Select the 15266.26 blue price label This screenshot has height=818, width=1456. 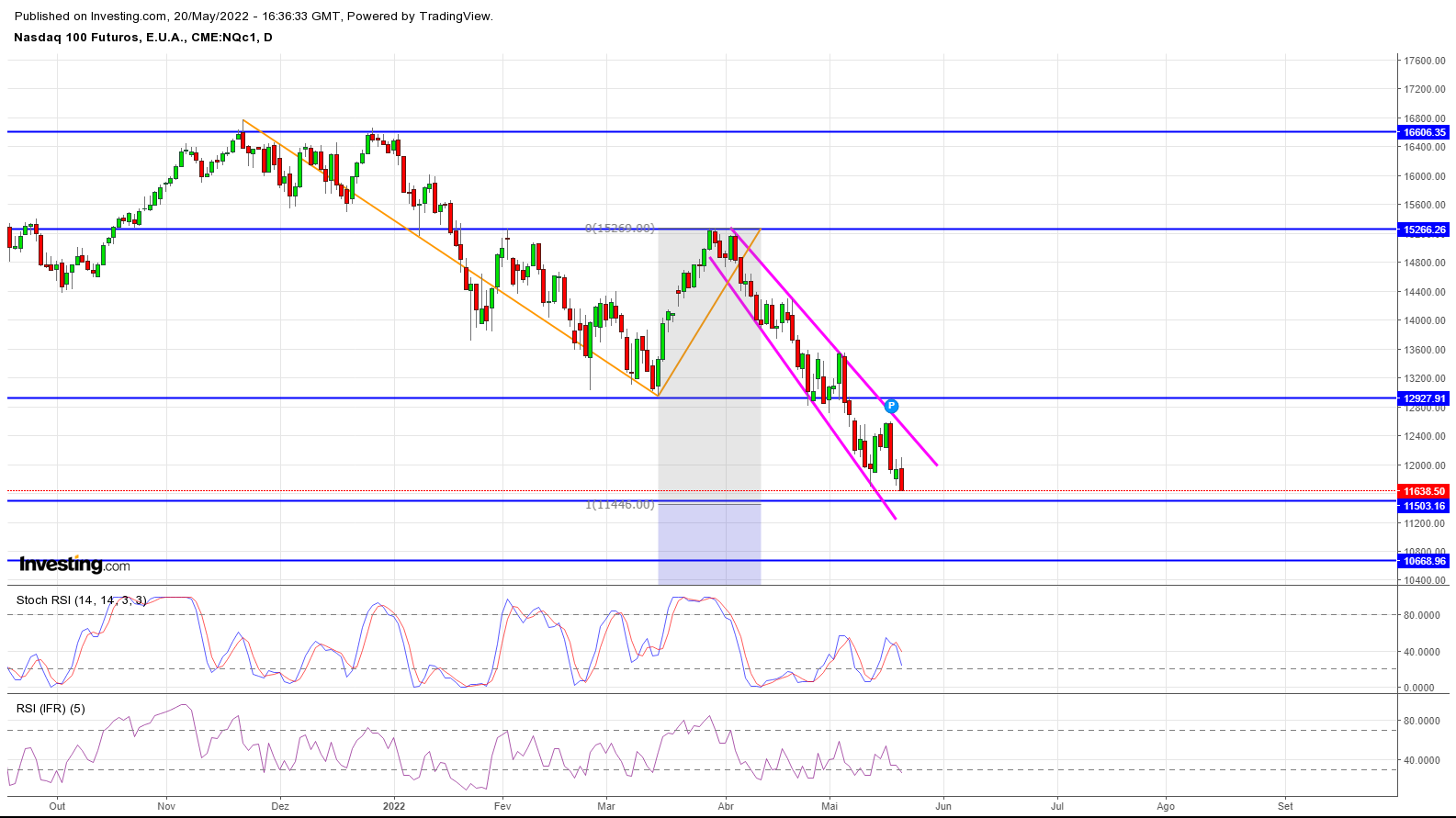(x=1425, y=230)
